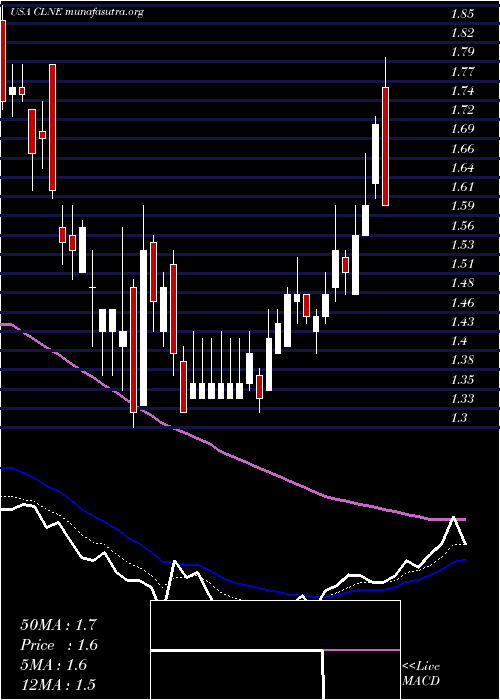Select the 1.74 price axis label
Image resolution: width=500 pixels, height=700 pixels.
pos(462,91)
